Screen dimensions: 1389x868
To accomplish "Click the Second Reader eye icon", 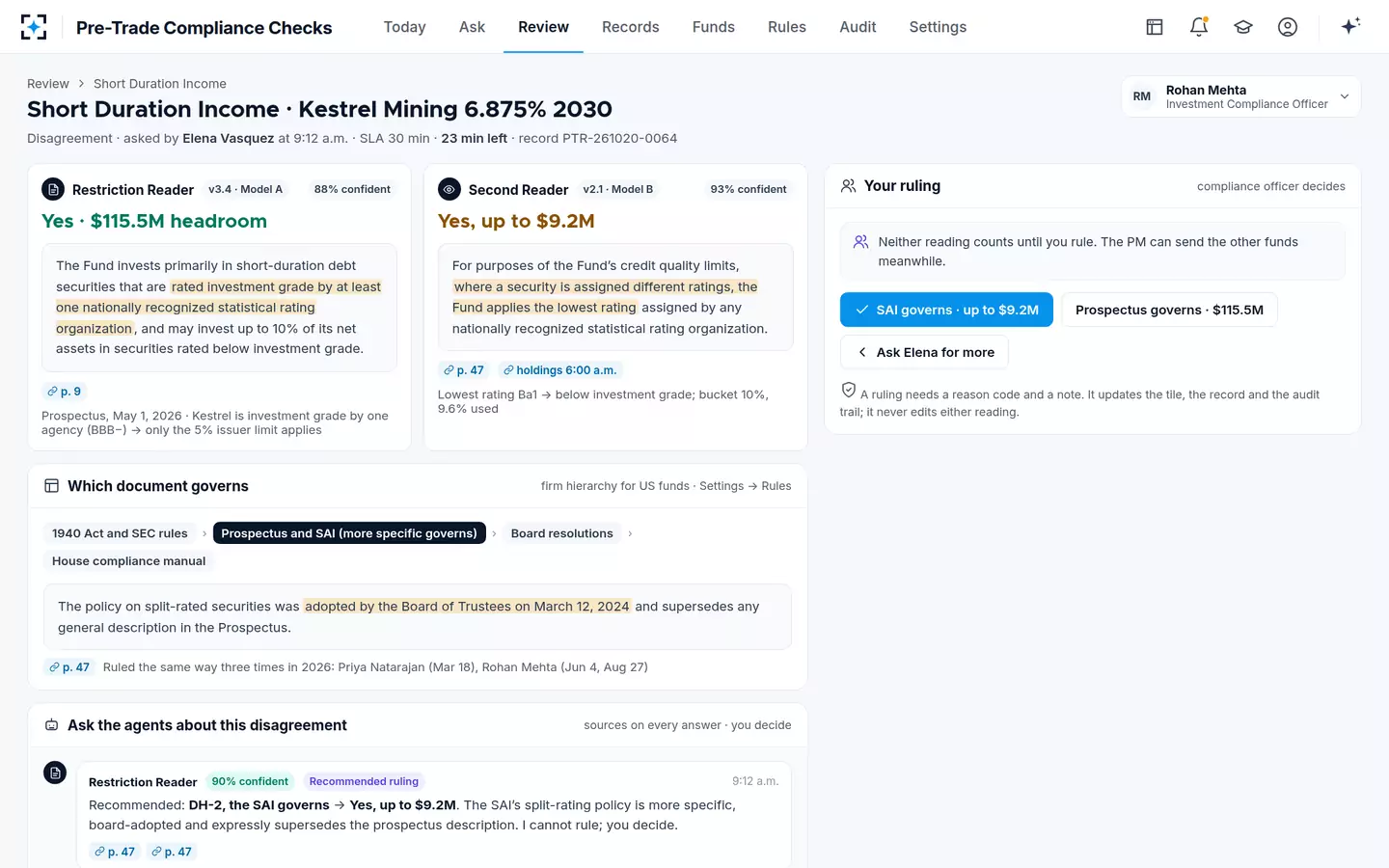I will (449, 189).
